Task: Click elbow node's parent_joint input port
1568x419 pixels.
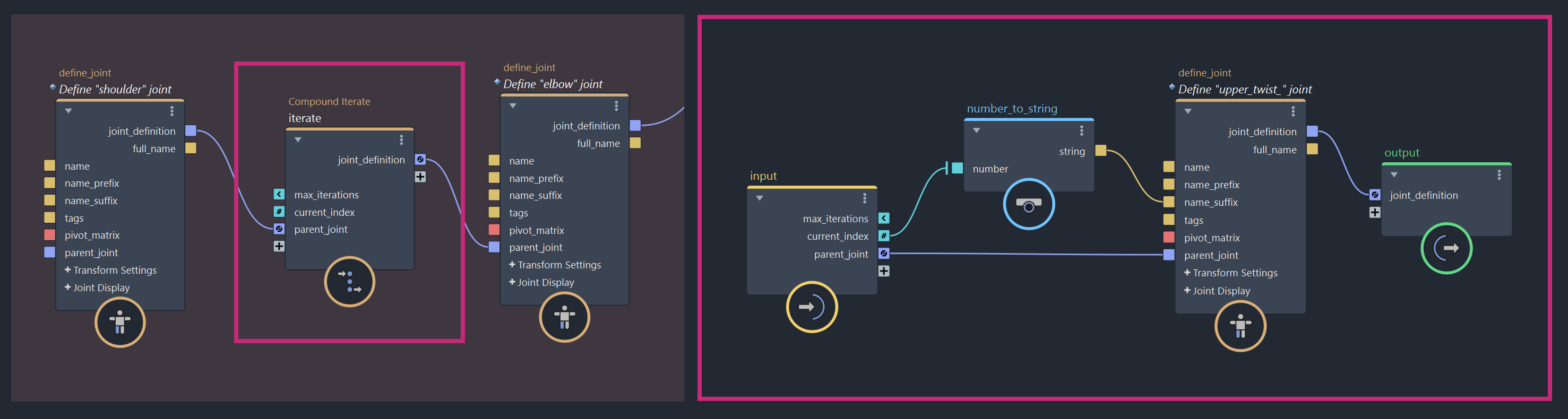Action: pyautogui.click(x=494, y=247)
